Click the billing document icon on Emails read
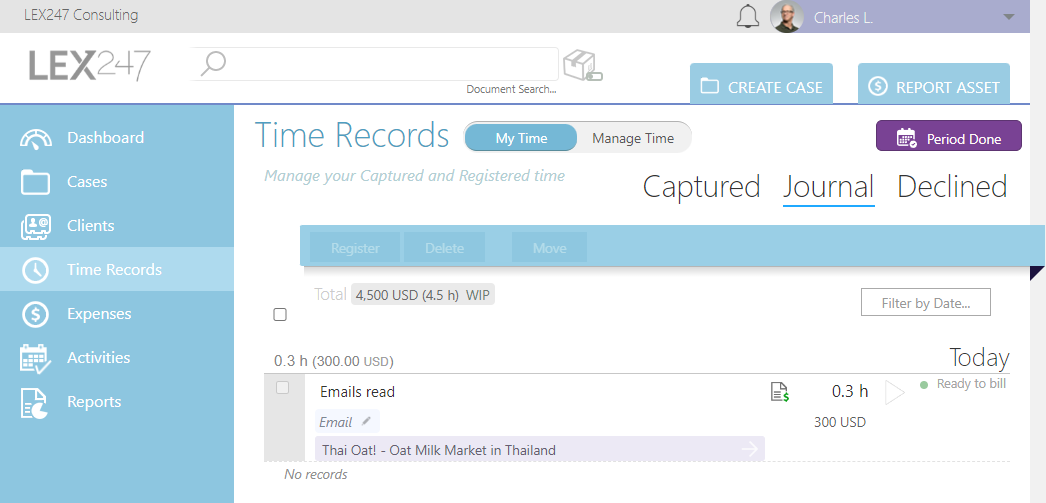The image size is (1046, 503). pyautogui.click(x=780, y=392)
